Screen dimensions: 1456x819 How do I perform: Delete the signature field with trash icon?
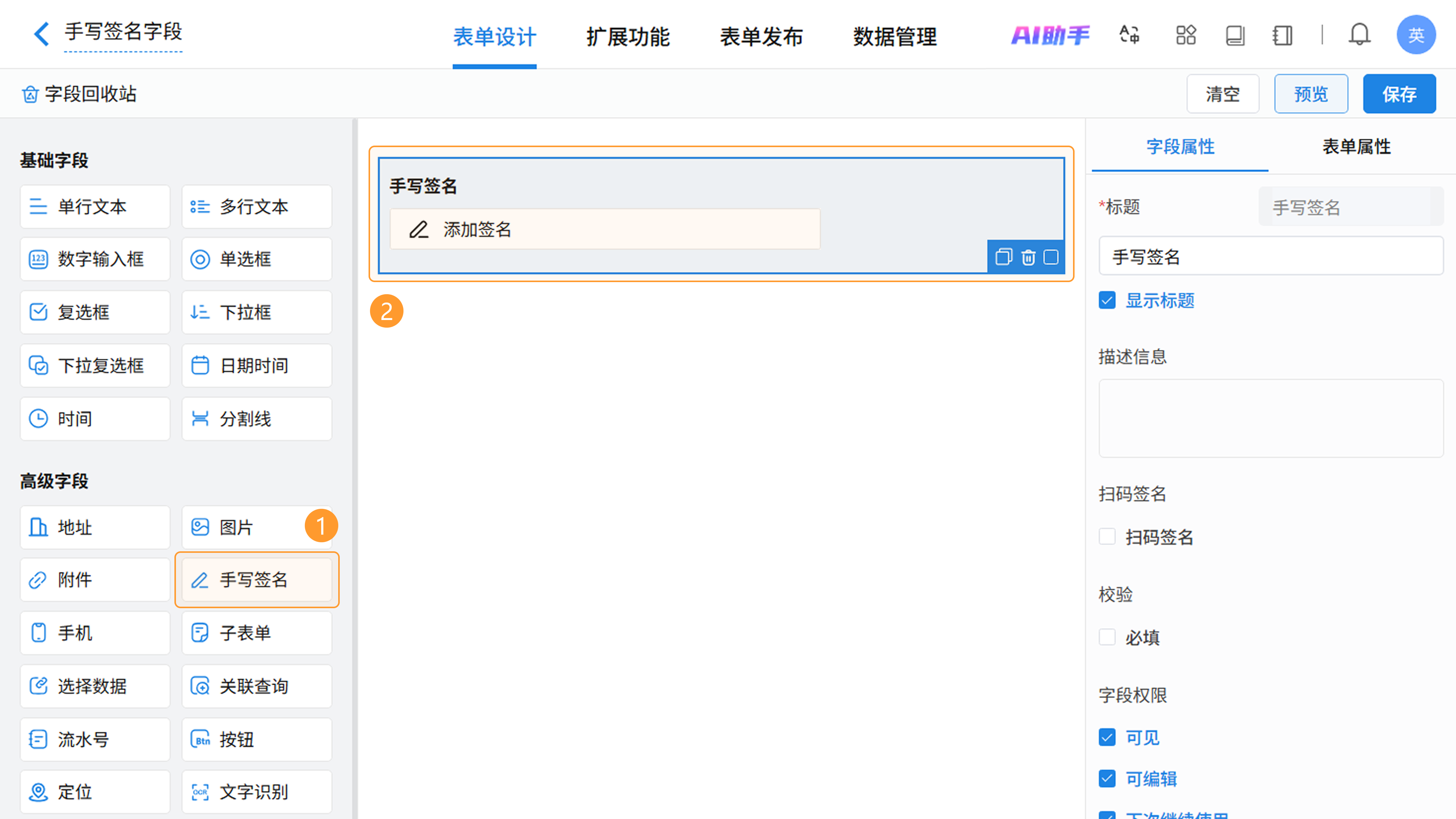pos(1028,257)
